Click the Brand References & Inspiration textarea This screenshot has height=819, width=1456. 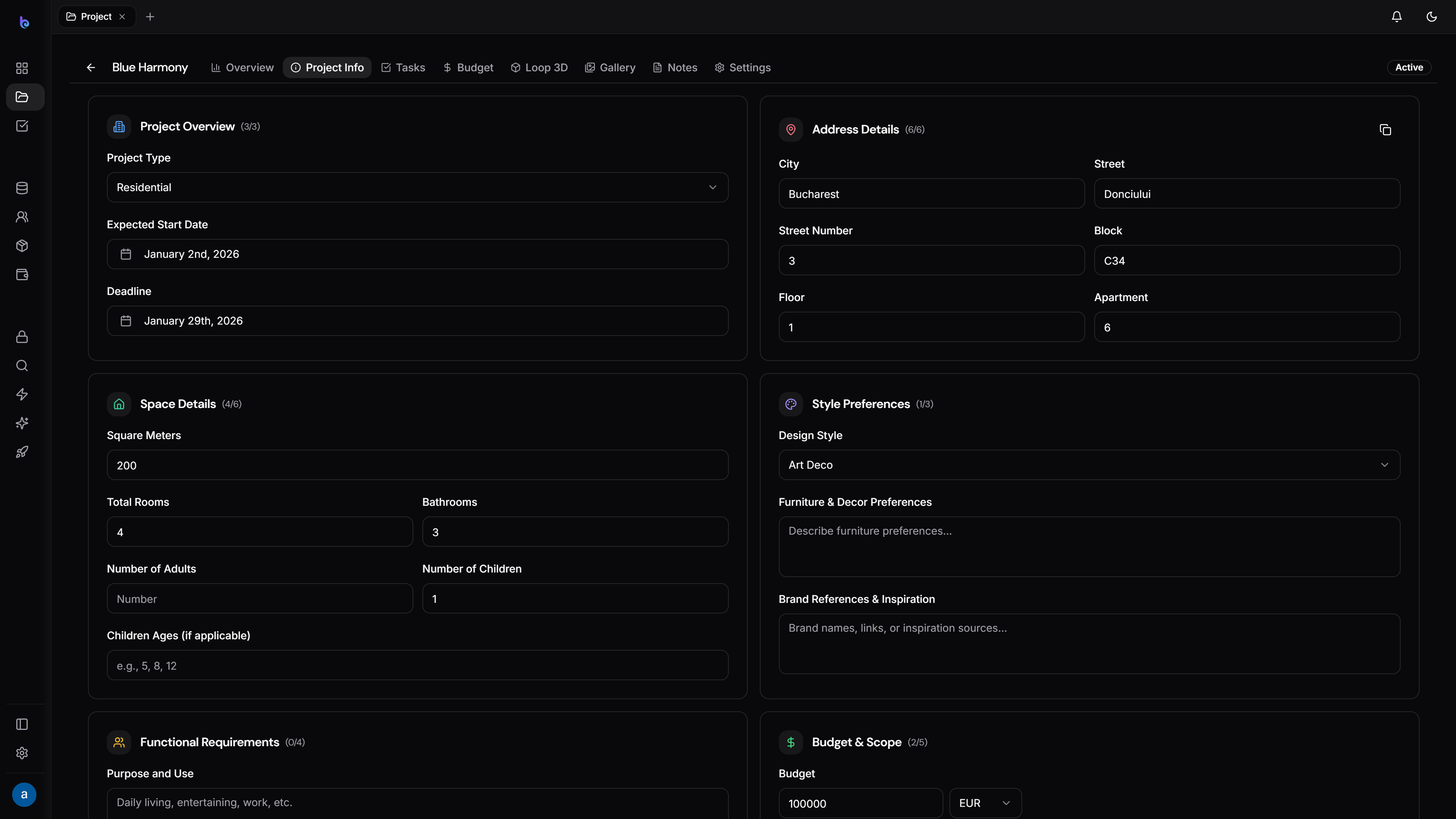[x=1089, y=644]
